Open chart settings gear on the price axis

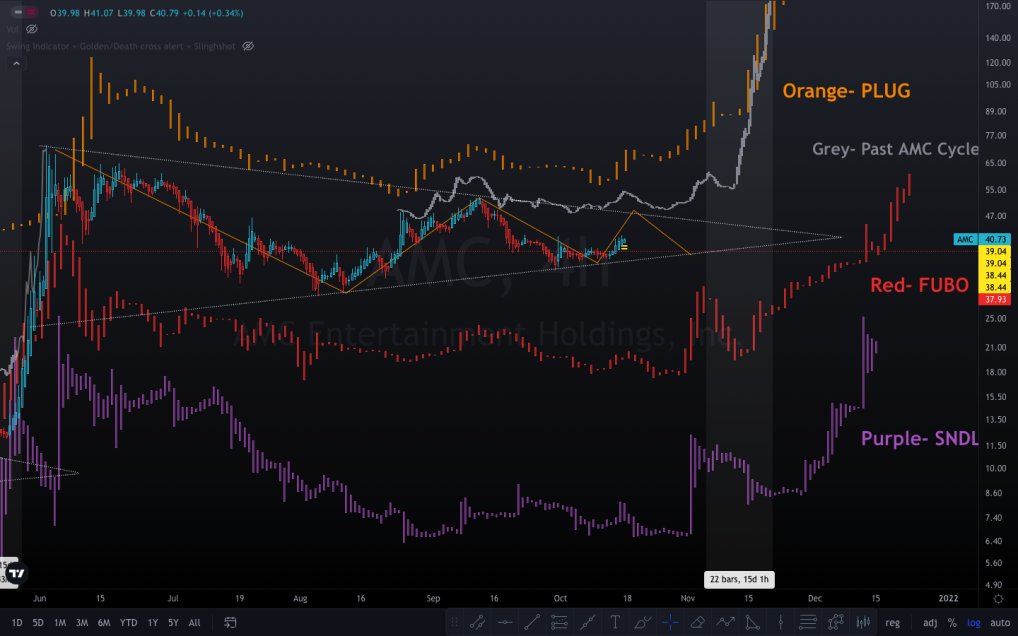[x=999, y=598]
